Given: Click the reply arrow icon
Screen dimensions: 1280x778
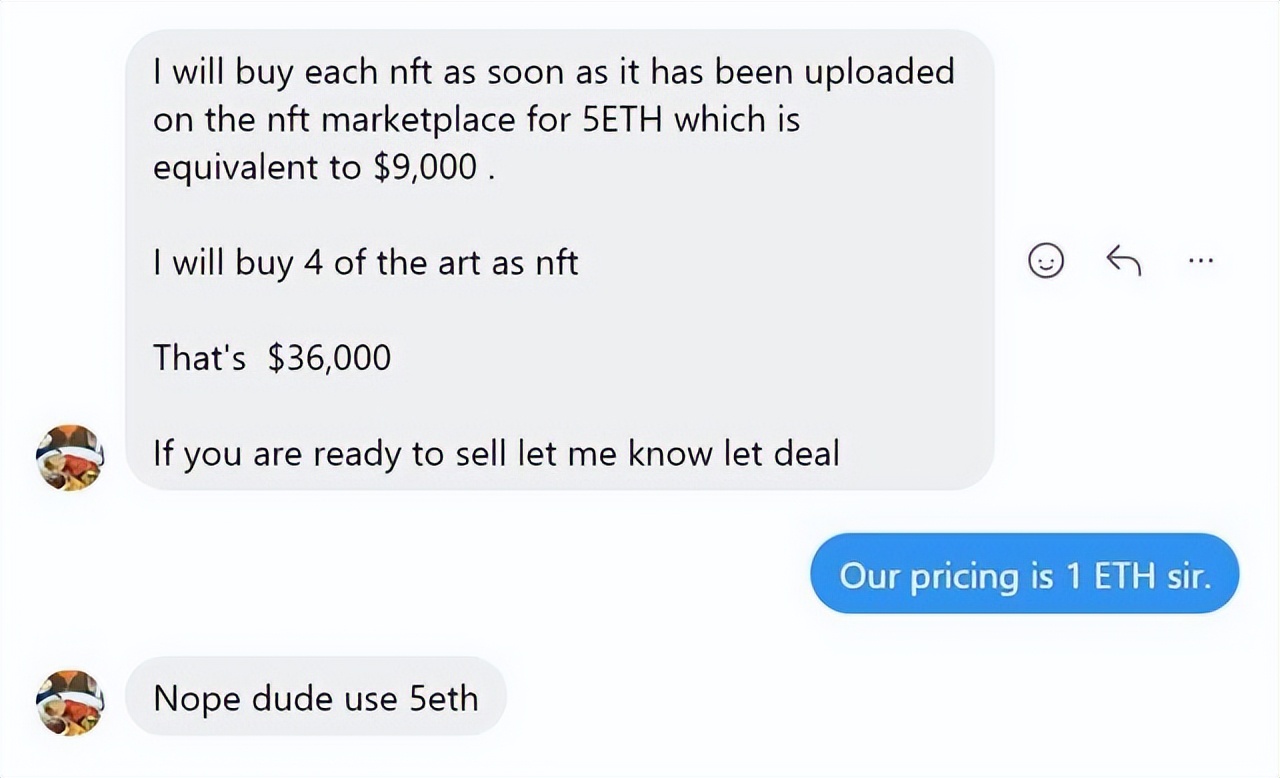Looking at the screenshot, I should (x=1124, y=262).
